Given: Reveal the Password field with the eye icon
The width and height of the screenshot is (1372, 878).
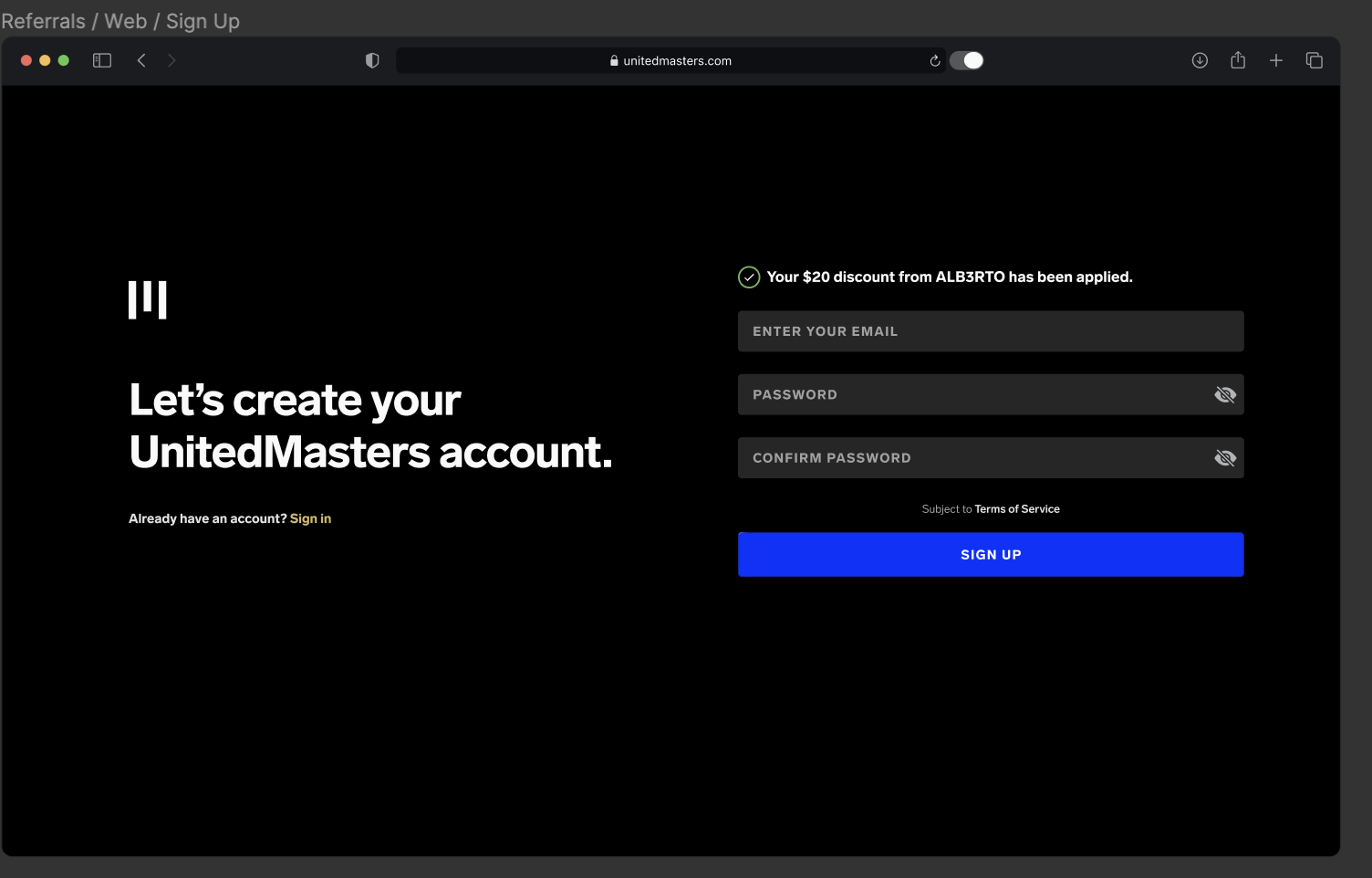Looking at the screenshot, I should [x=1225, y=394].
